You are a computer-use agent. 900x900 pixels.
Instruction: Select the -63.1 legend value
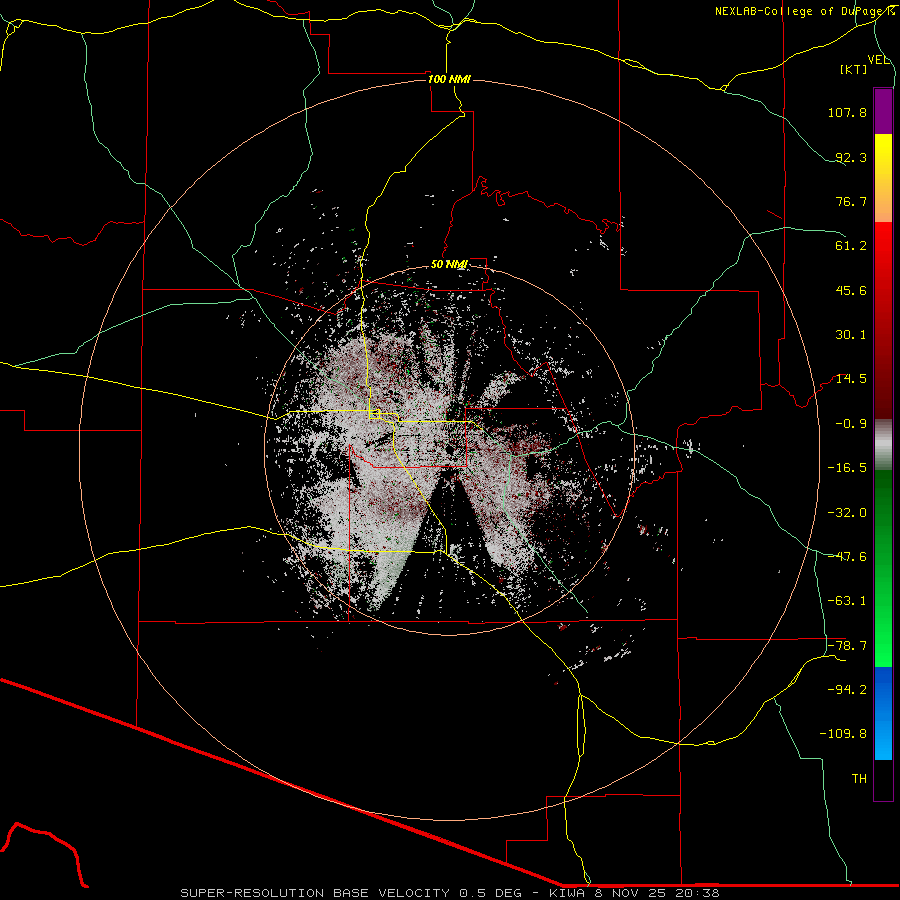847,601
